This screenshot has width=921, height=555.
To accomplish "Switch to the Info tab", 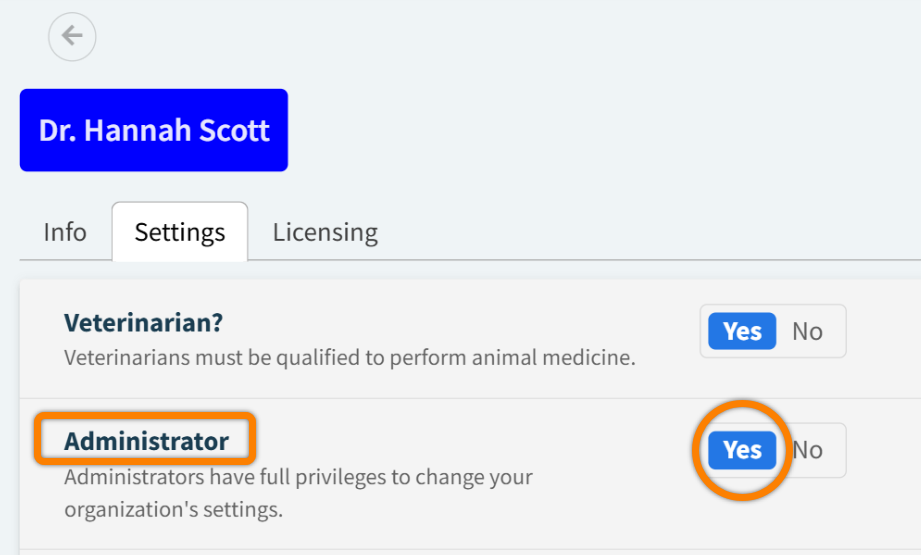I will [x=65, y=232].
